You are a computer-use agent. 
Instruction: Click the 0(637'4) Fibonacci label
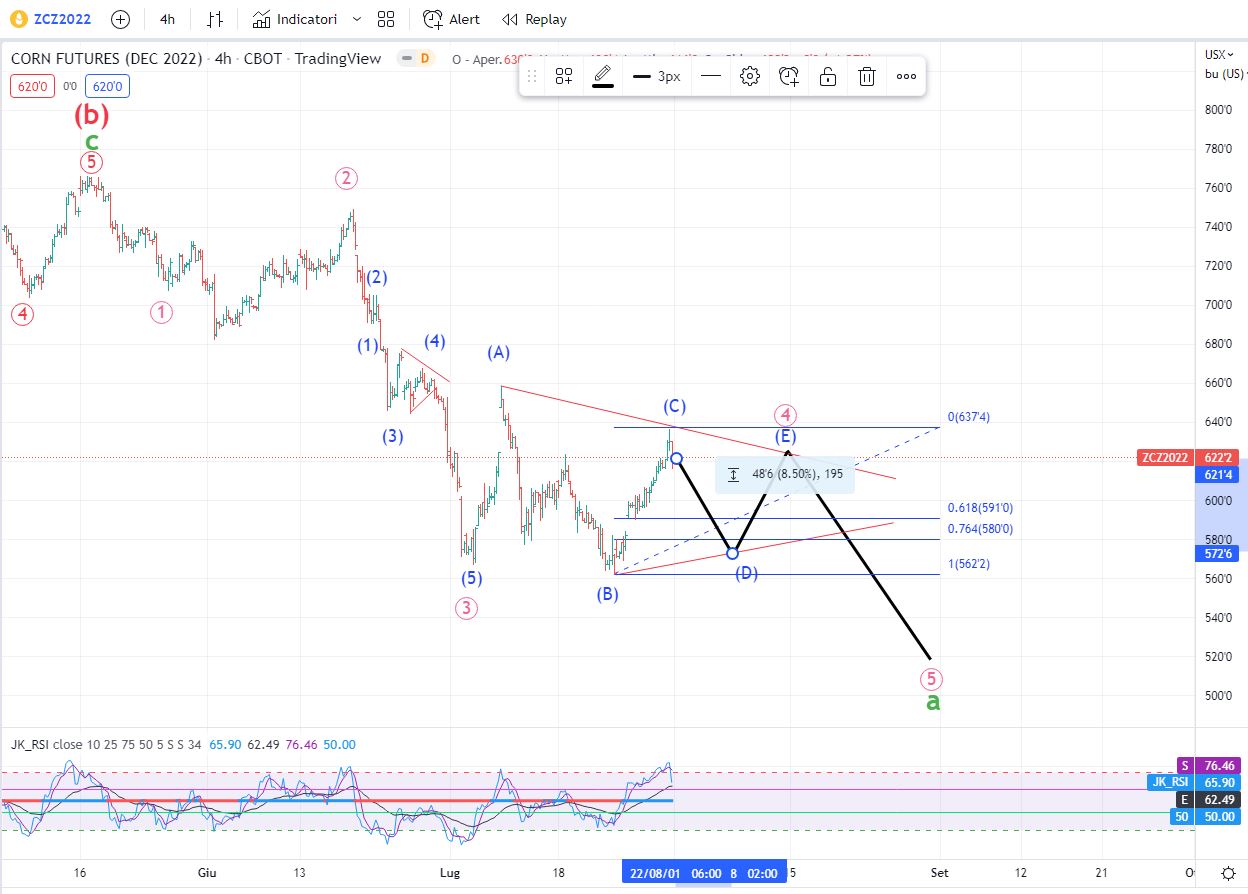tap(970, 417)
